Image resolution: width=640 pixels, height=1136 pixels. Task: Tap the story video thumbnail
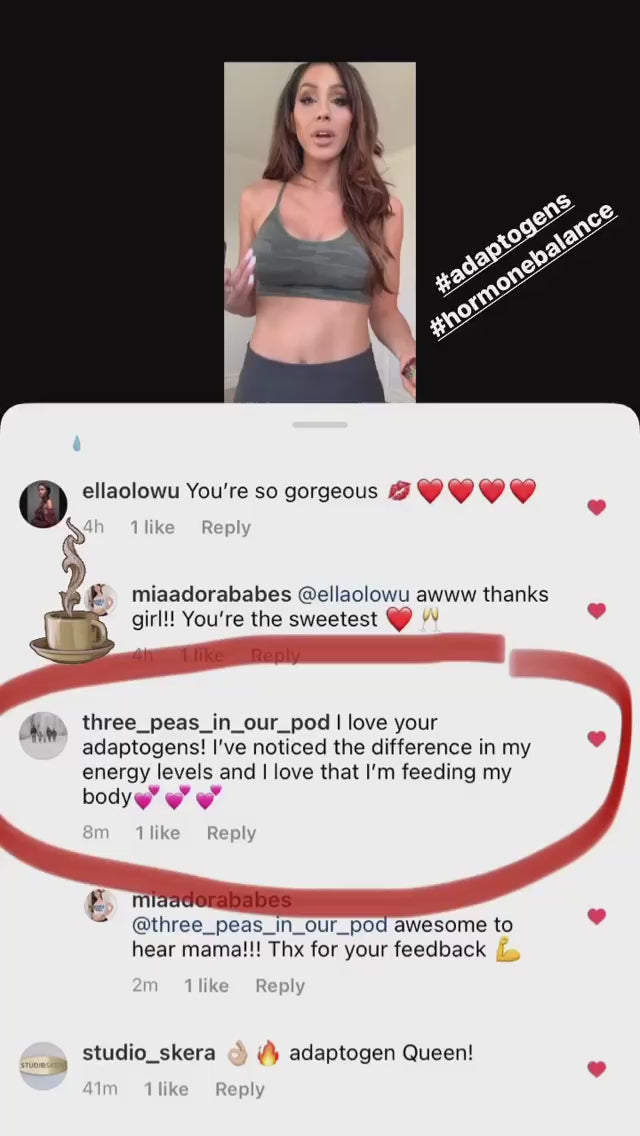[320, 232]
